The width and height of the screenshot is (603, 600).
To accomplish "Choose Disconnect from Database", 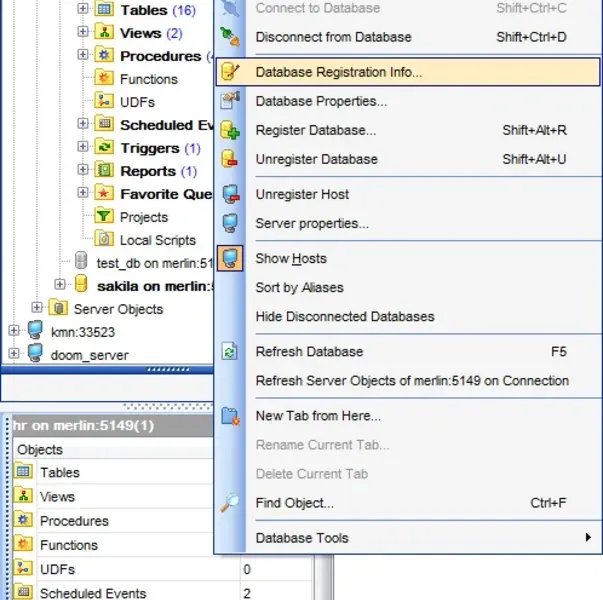I will click(408, 37).
